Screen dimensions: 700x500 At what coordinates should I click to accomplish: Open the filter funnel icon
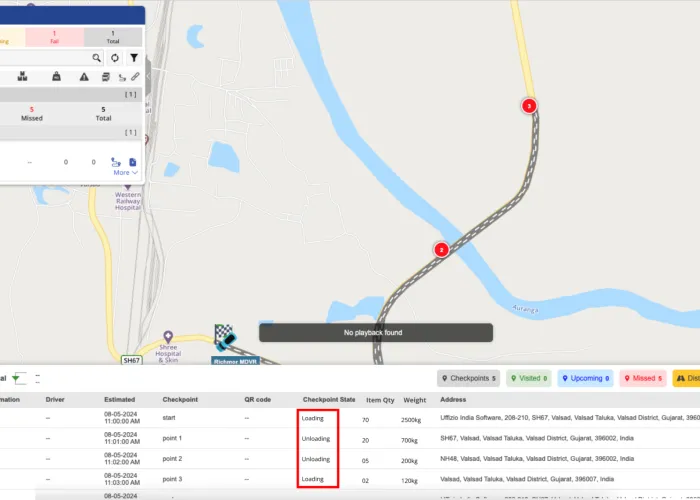point(134,58)
